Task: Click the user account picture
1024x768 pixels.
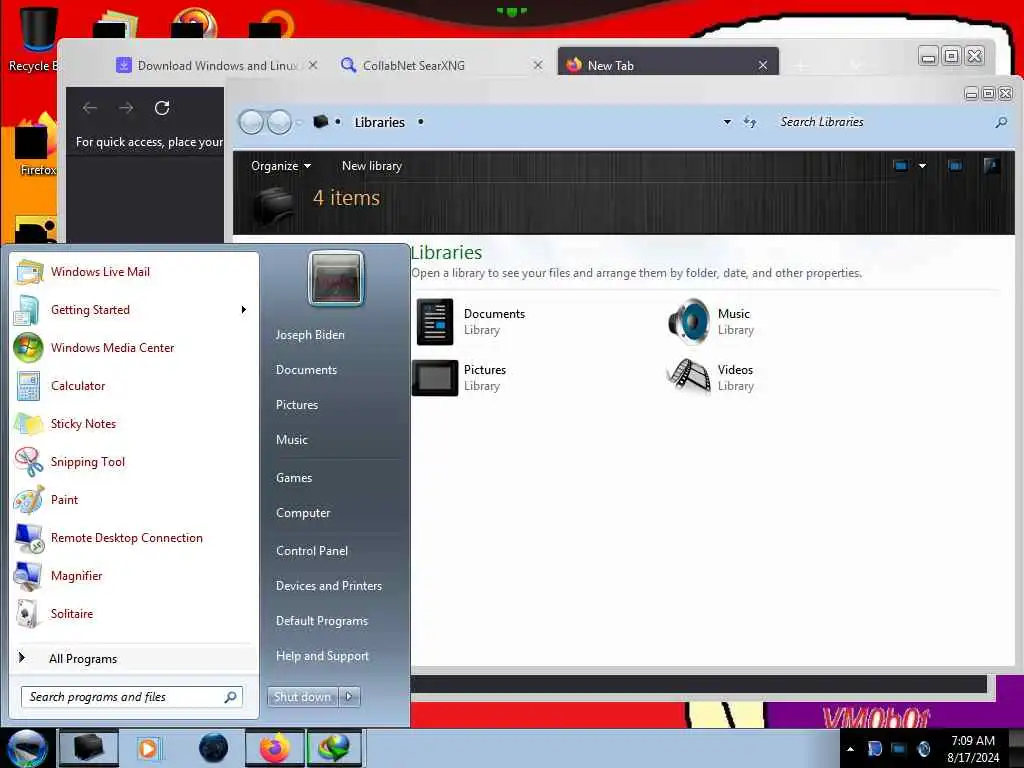Action: pyautogui.click(x=336, y=278)
